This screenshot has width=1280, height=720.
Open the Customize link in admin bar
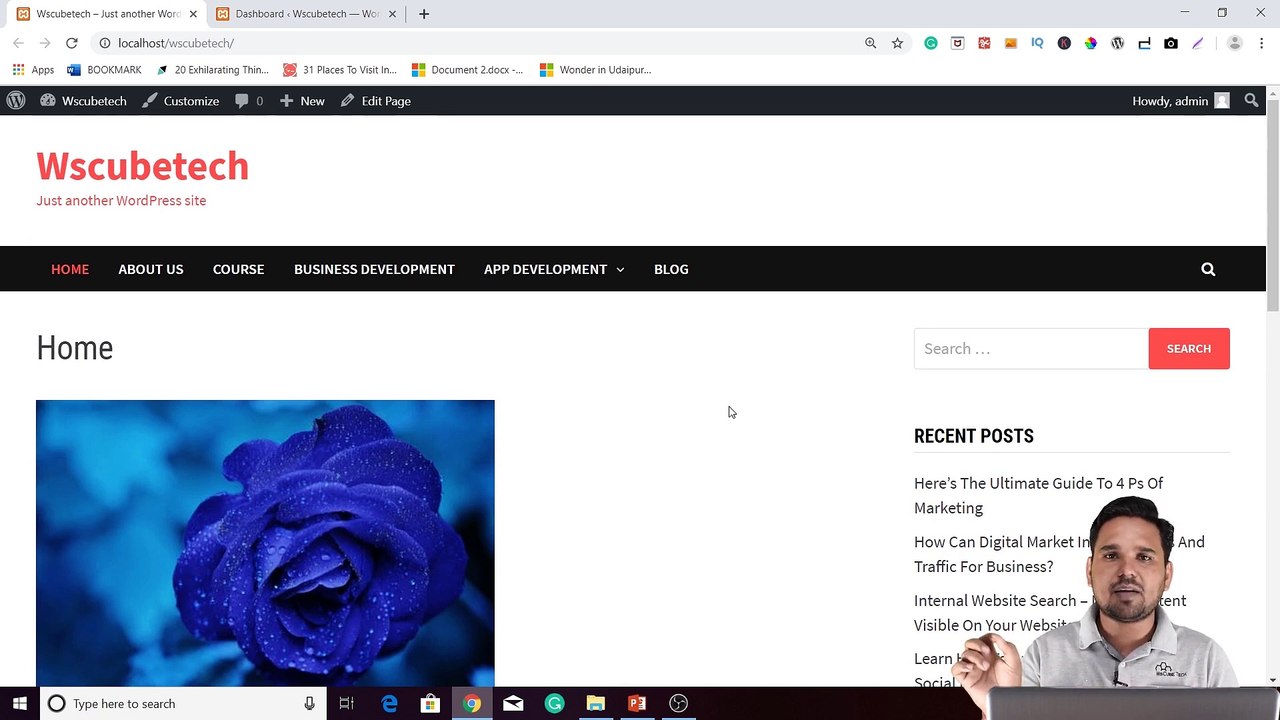pos(180,101)
